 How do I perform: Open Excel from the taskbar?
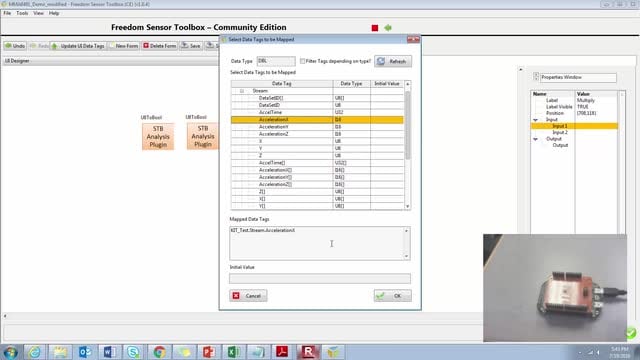tap(233, 352)
